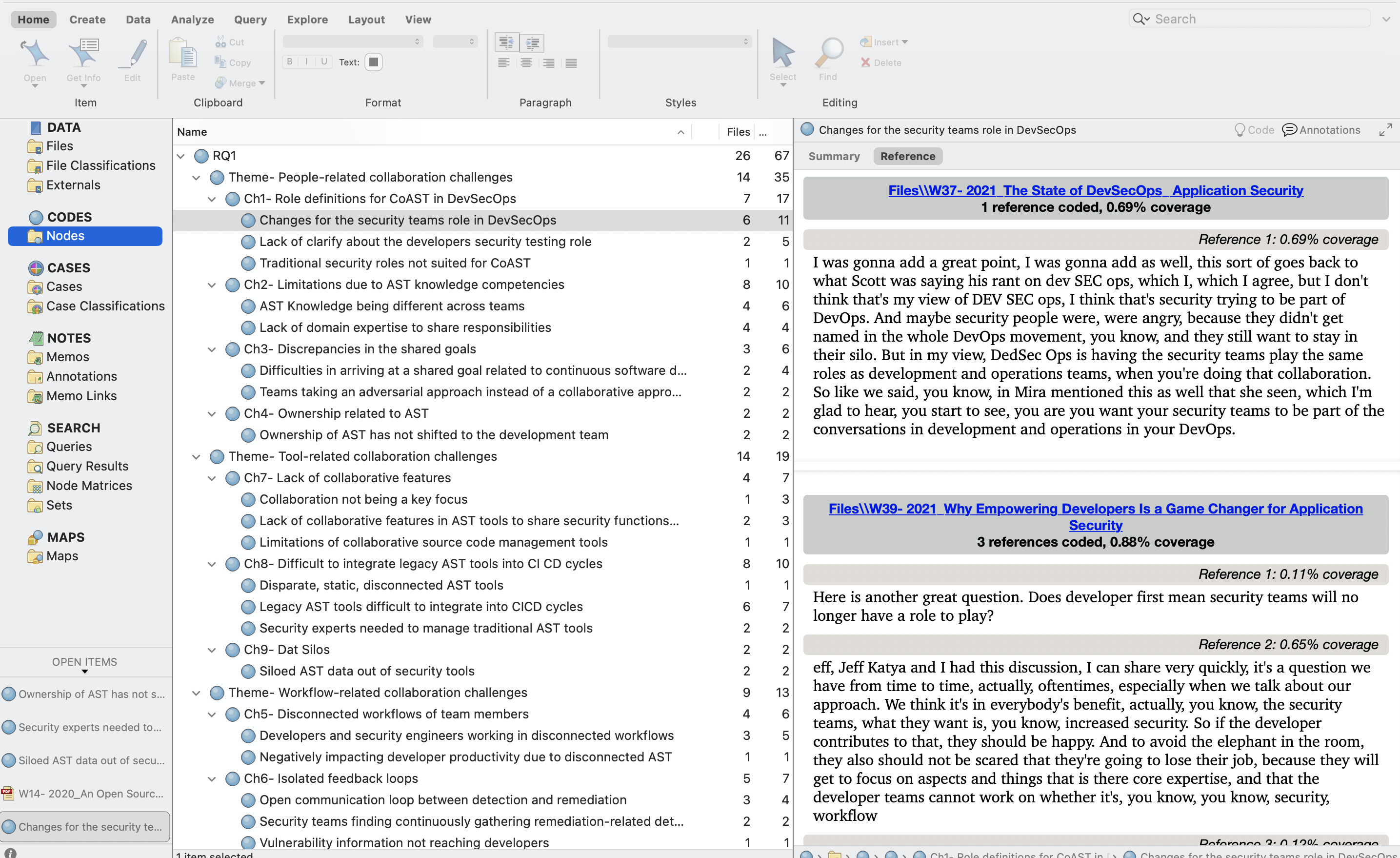Collapse Theme- People-related collaboration challenges node
Screen dimensions: 1400x858
point(196,177)
